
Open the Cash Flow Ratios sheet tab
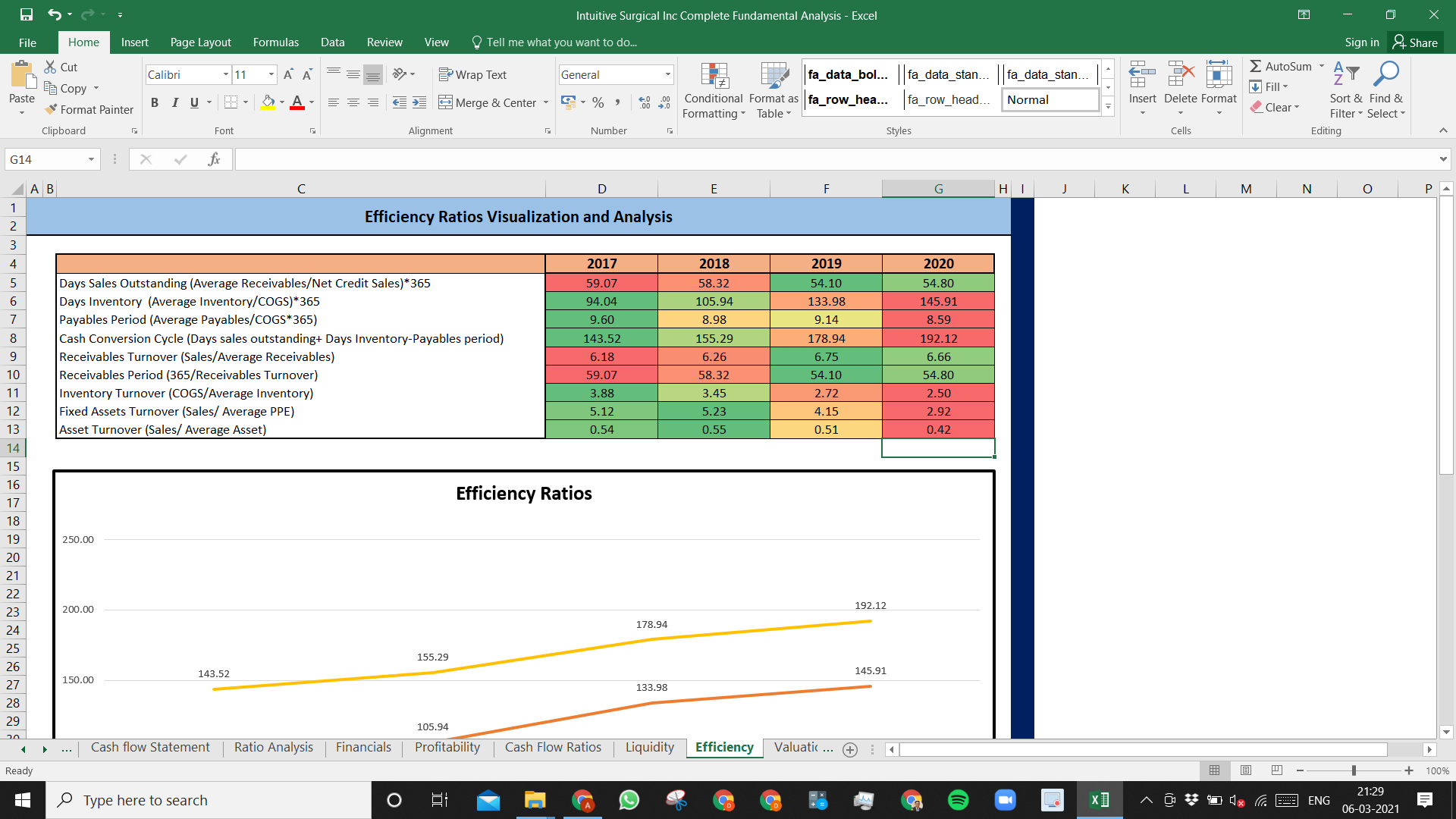(553, 747)
